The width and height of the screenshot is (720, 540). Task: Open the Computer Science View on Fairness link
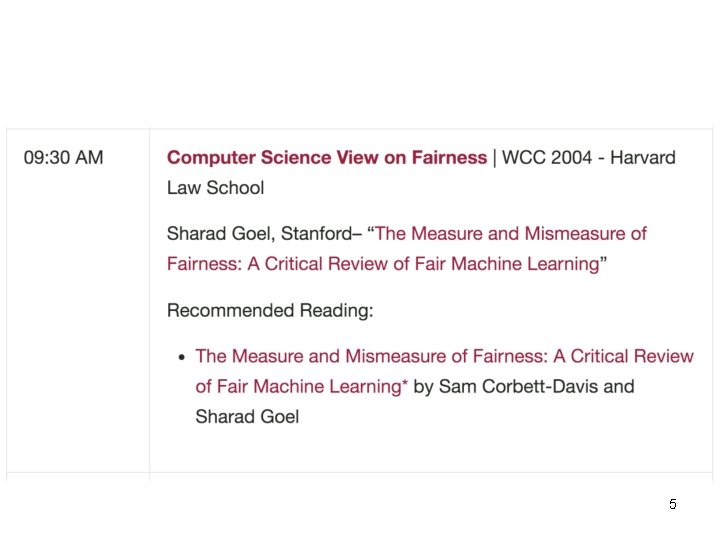tap(326, 157)
